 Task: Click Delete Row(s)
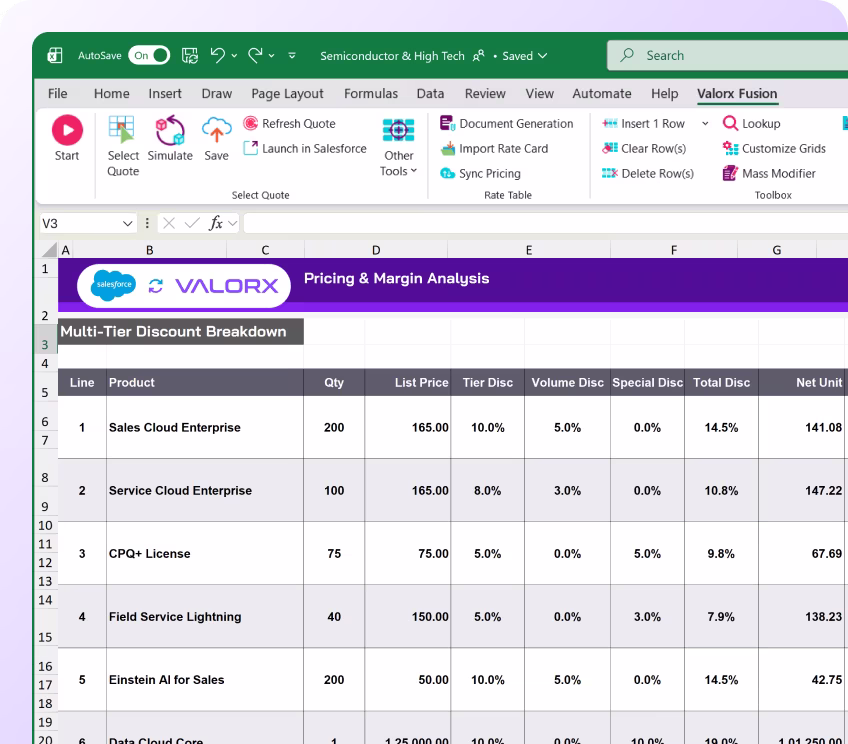point(648,173)
